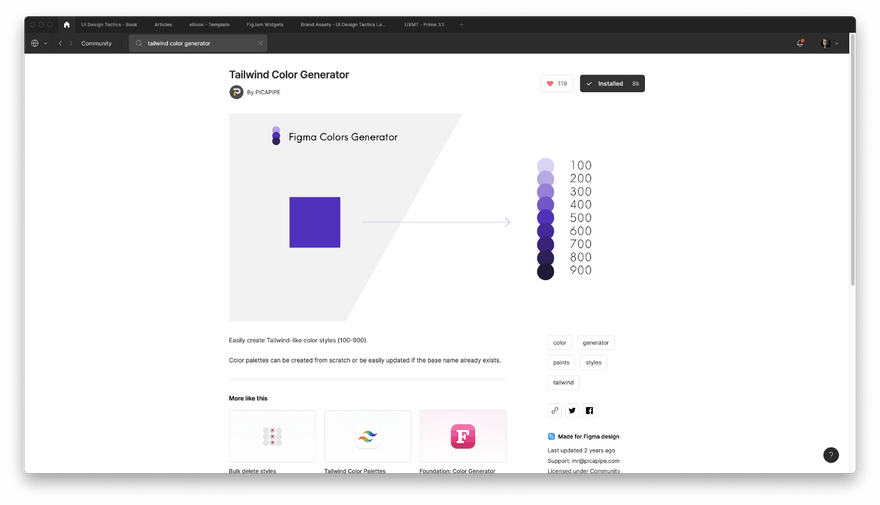Click the search magnifier icon

(x=139, y=43)
